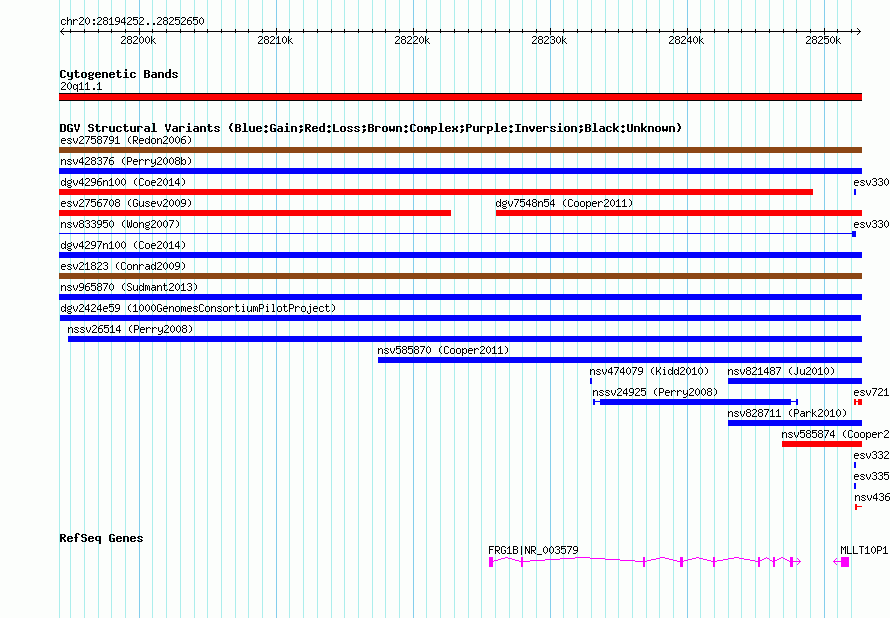
Task: Click the Cytogenetic Bands track title
Action: tap(119, 74)
